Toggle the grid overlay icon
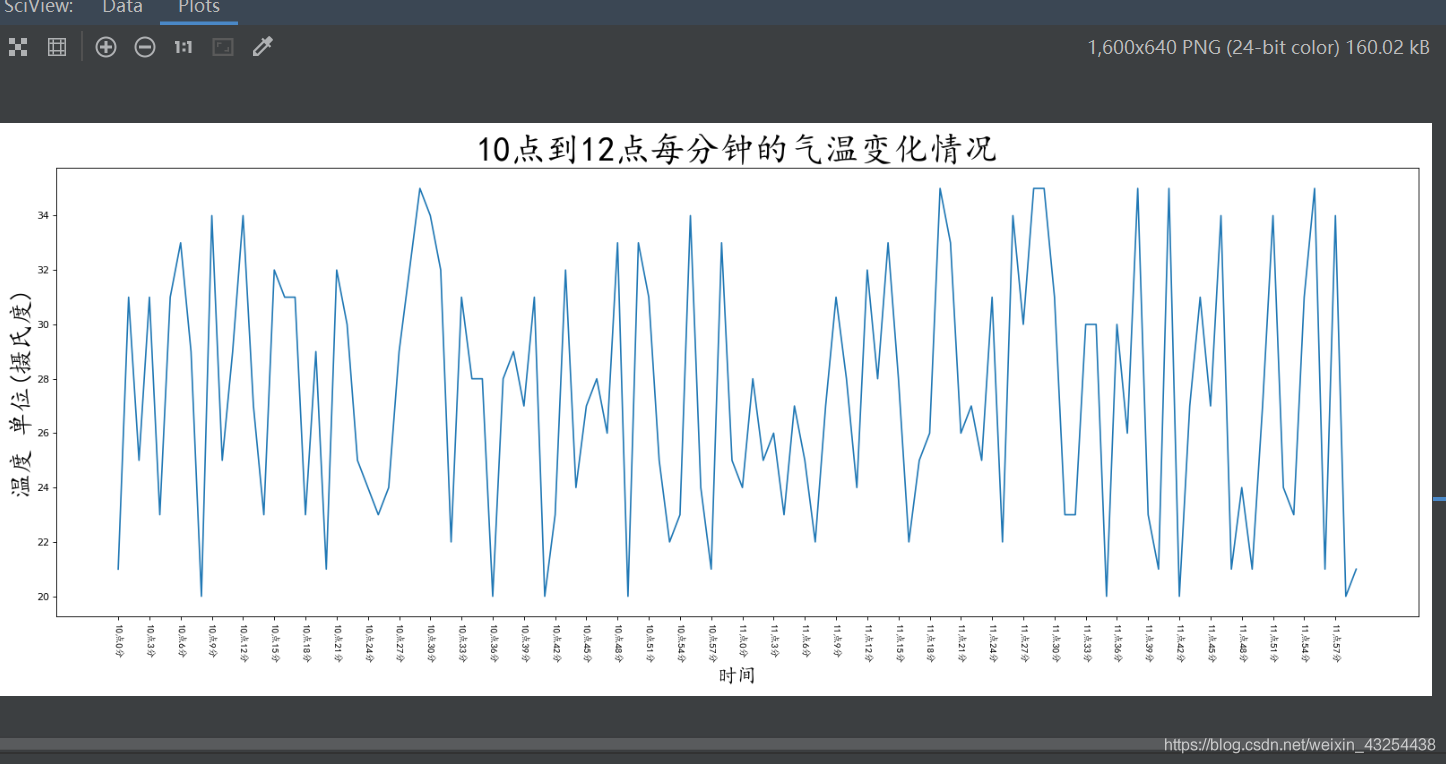 point(57,47)
